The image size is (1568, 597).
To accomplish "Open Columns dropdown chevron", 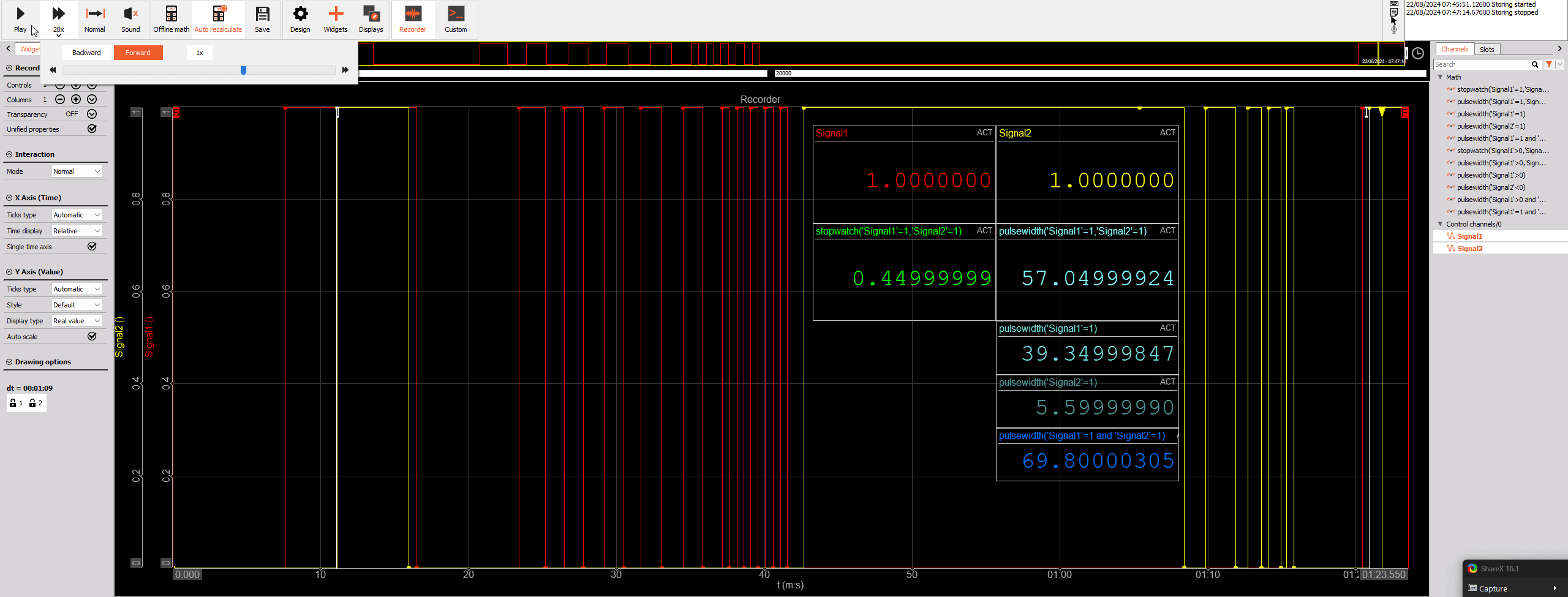I will [92, 99].
